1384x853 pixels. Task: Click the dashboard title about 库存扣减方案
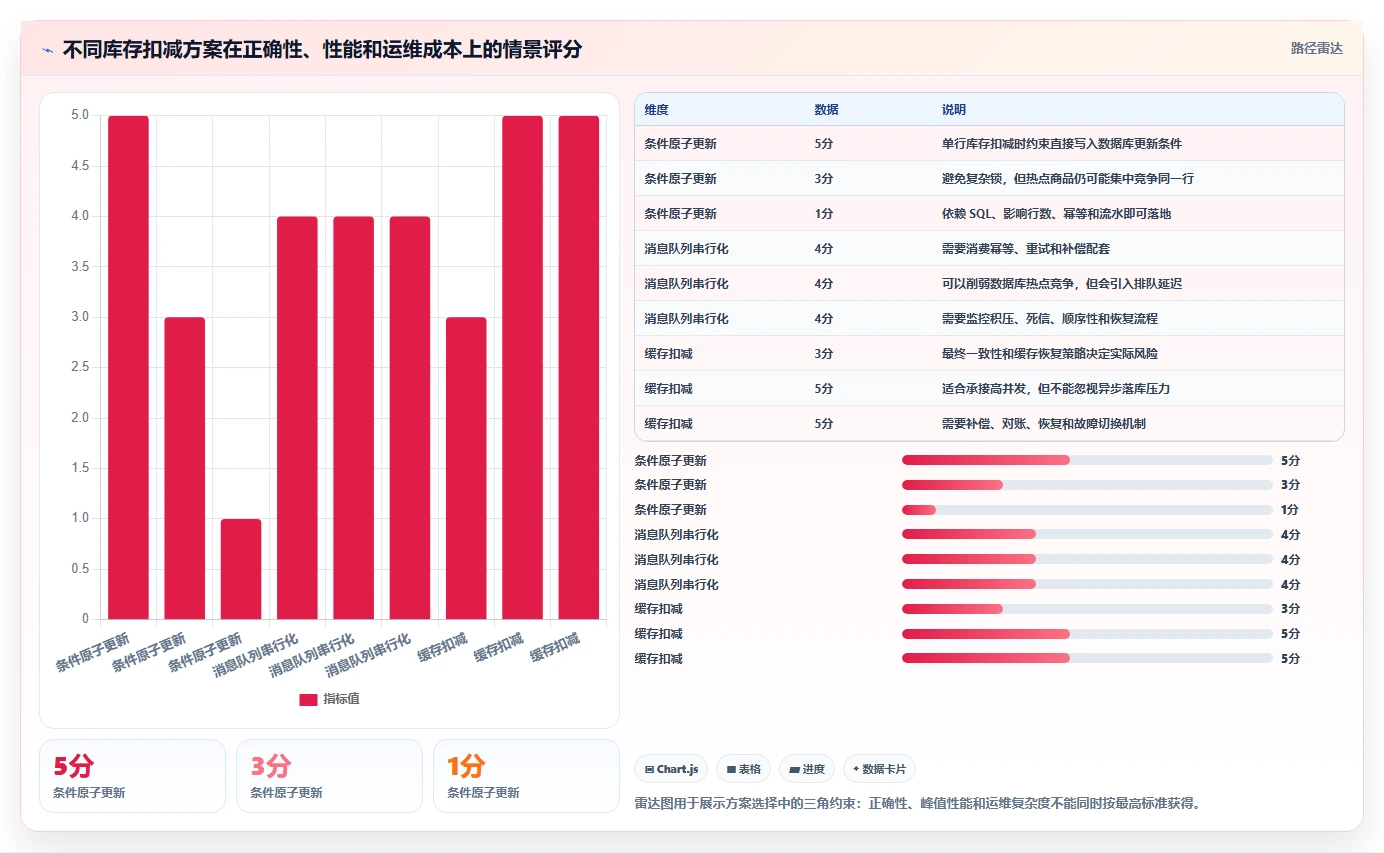tap(322, 50)
